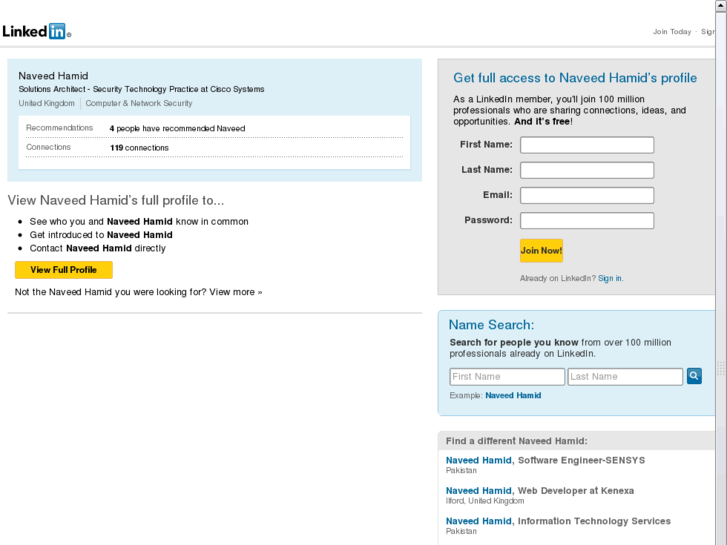Click the 'Name Search:' heading
The width and height of the screenshot is (727, 545).
point(491,325)
